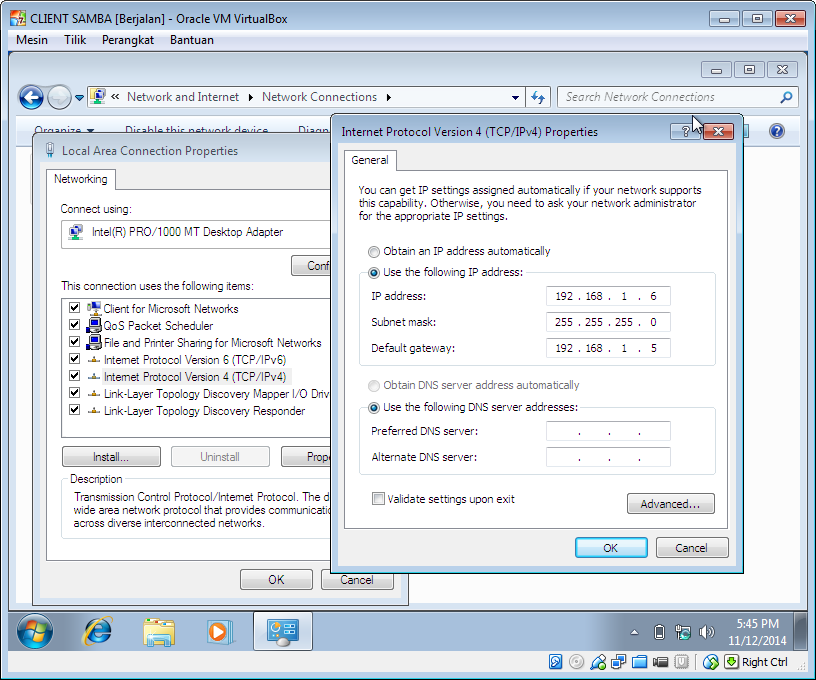This screenshot has width=816, height=680.
Task: Uncheck QoS Packet Scheduler
Action: [x=74, y=325]
